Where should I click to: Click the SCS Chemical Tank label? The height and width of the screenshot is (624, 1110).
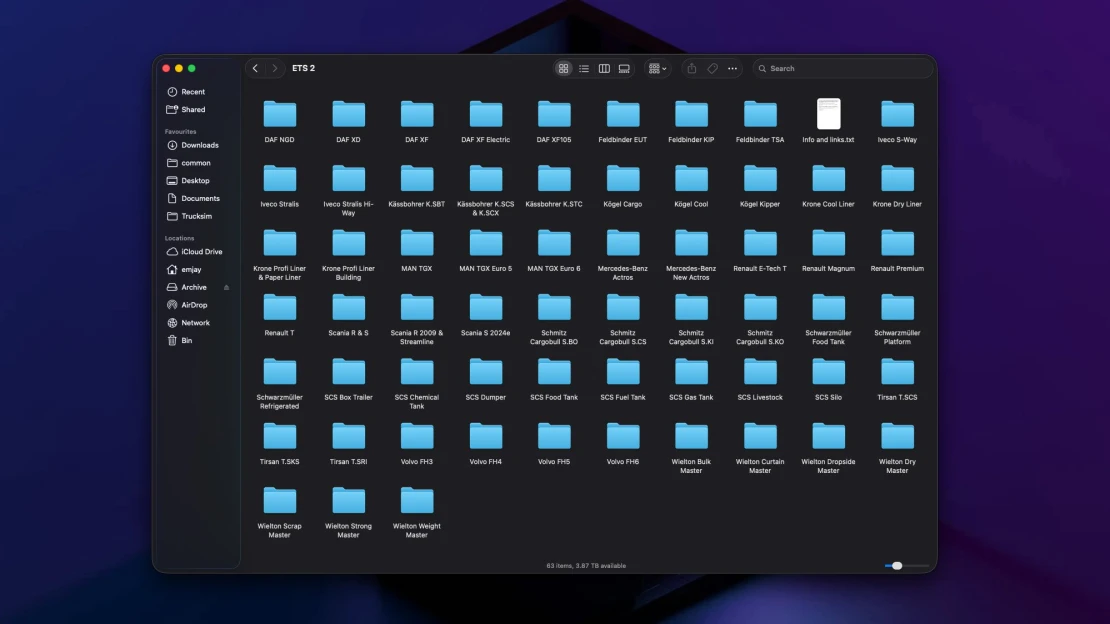click(417, 402)
